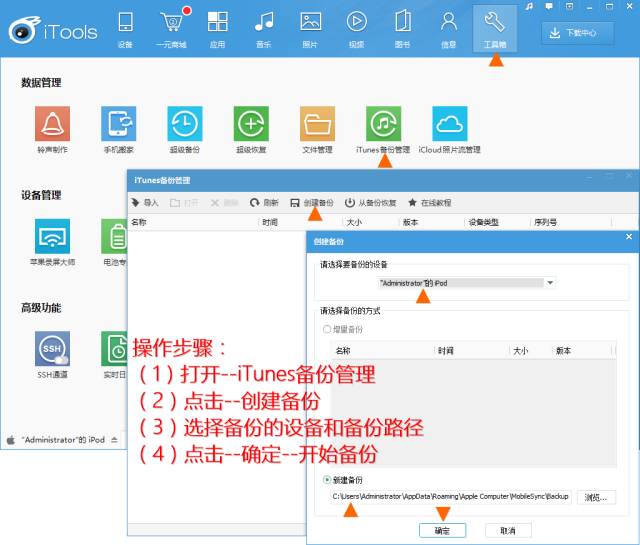Launch 铃声制作 ringtone maker
Viewport: 640px width, 545px height.
coord(52,130)
